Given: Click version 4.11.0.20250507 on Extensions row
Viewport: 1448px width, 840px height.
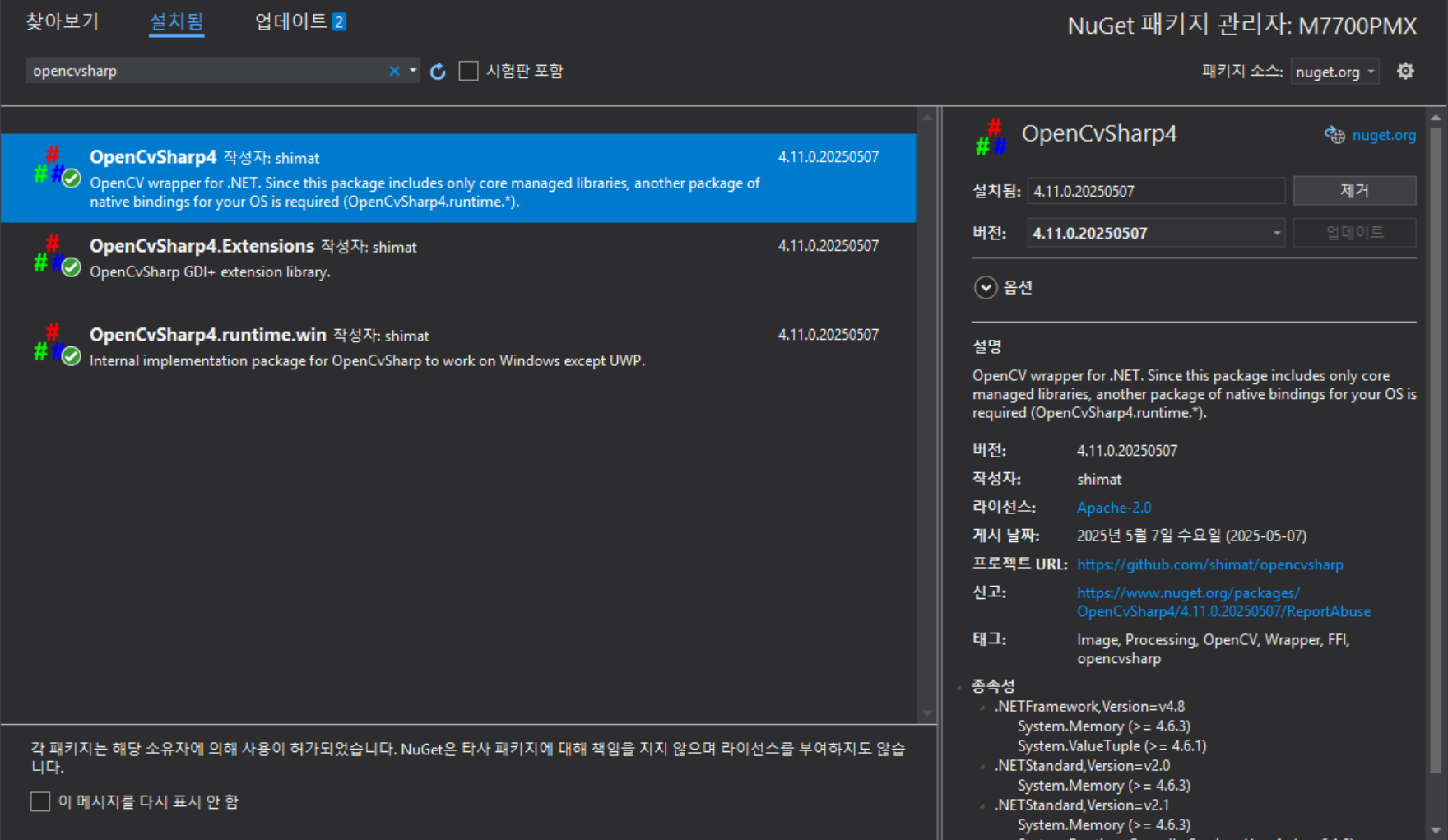Looking at the screenshot, I should pyautogui.click(x=828, y=246).
